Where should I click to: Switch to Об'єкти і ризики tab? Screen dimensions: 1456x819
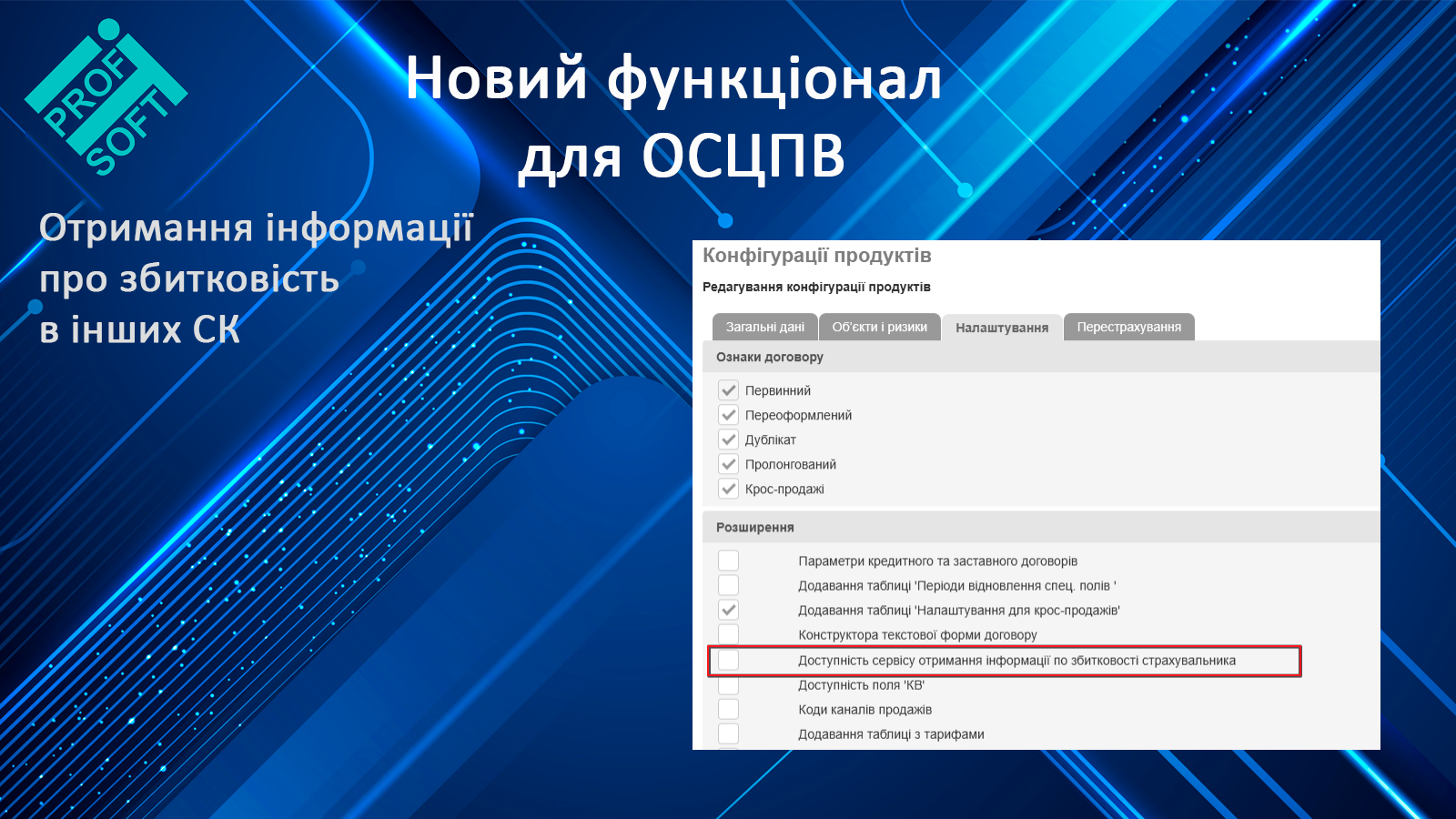[x=879, y=327]
